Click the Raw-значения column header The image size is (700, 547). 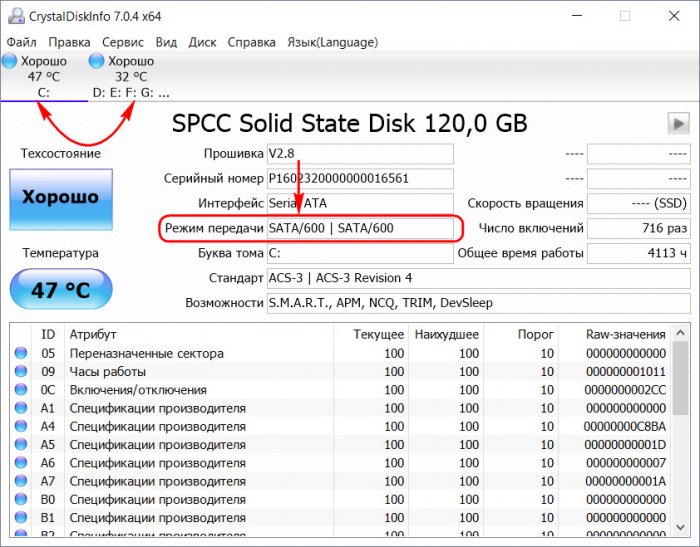coord(615,334)
